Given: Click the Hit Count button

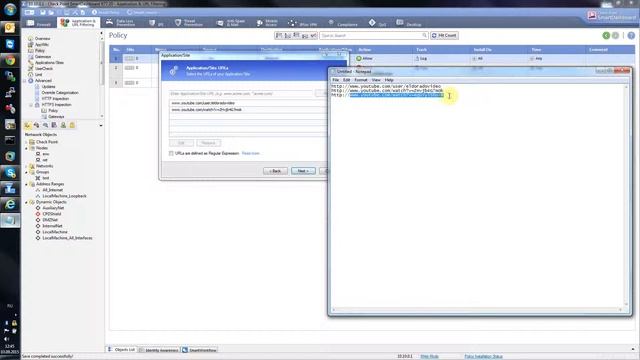Looking at the screenshot, I should [x=444, y=36].
